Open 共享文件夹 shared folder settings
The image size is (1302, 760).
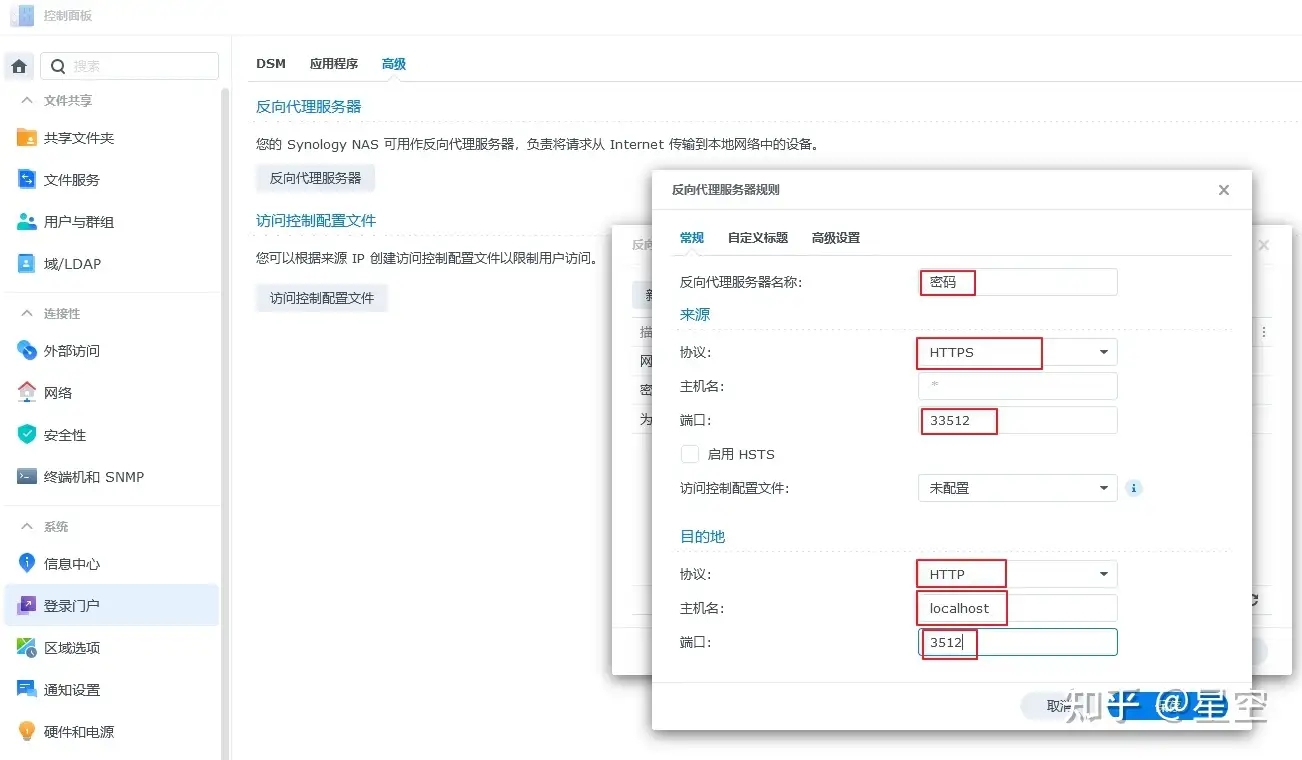78,138
